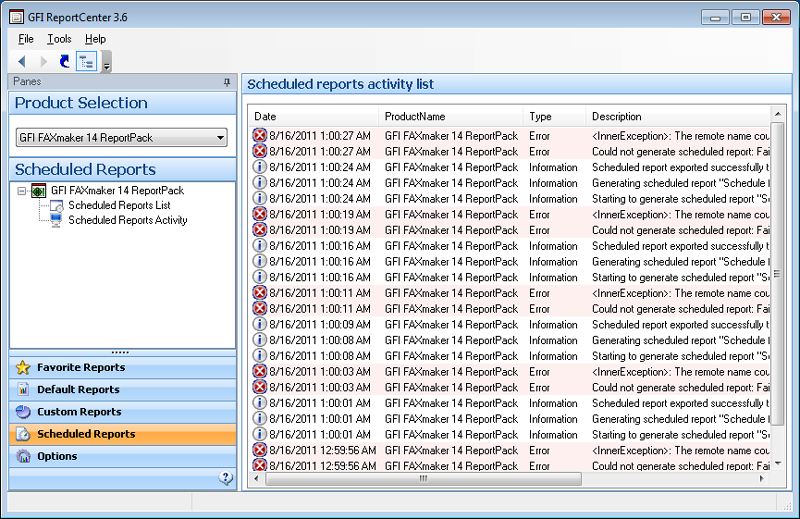Click the Scheduled Reports clock icon
The height and width of the screenshot is (519, 800).
[23, 434]
